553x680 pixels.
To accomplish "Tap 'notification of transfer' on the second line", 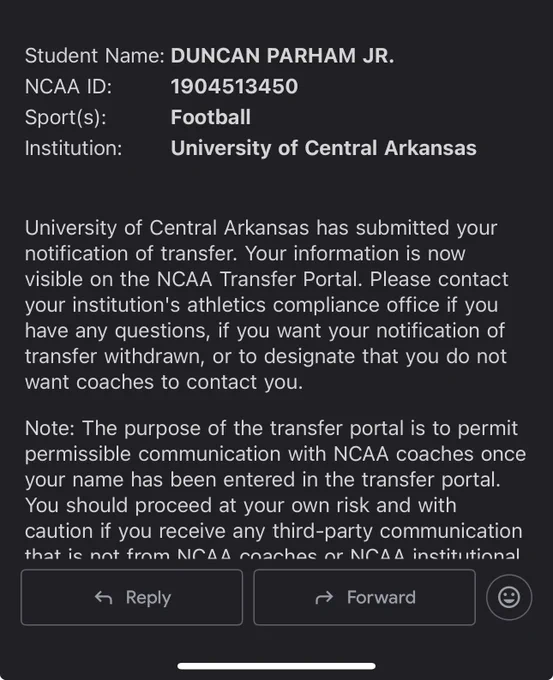I will [131, 253].
